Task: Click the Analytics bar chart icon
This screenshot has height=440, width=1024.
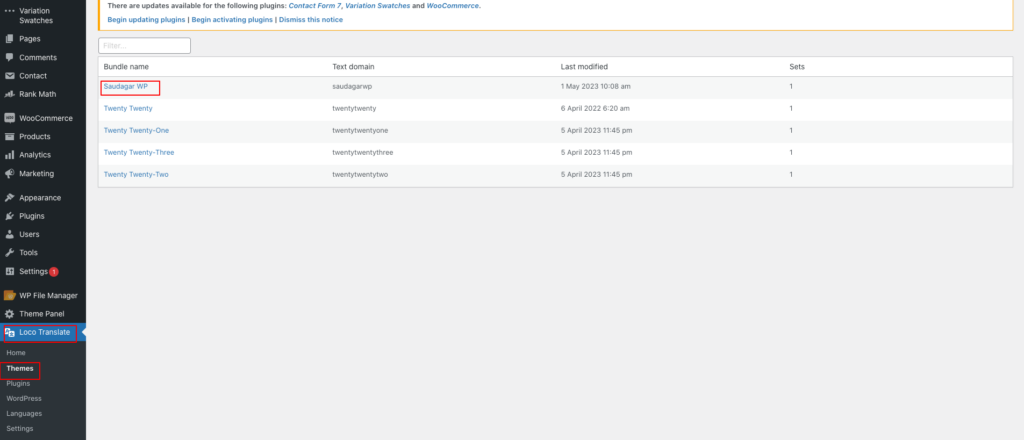Action: (9, 155)
